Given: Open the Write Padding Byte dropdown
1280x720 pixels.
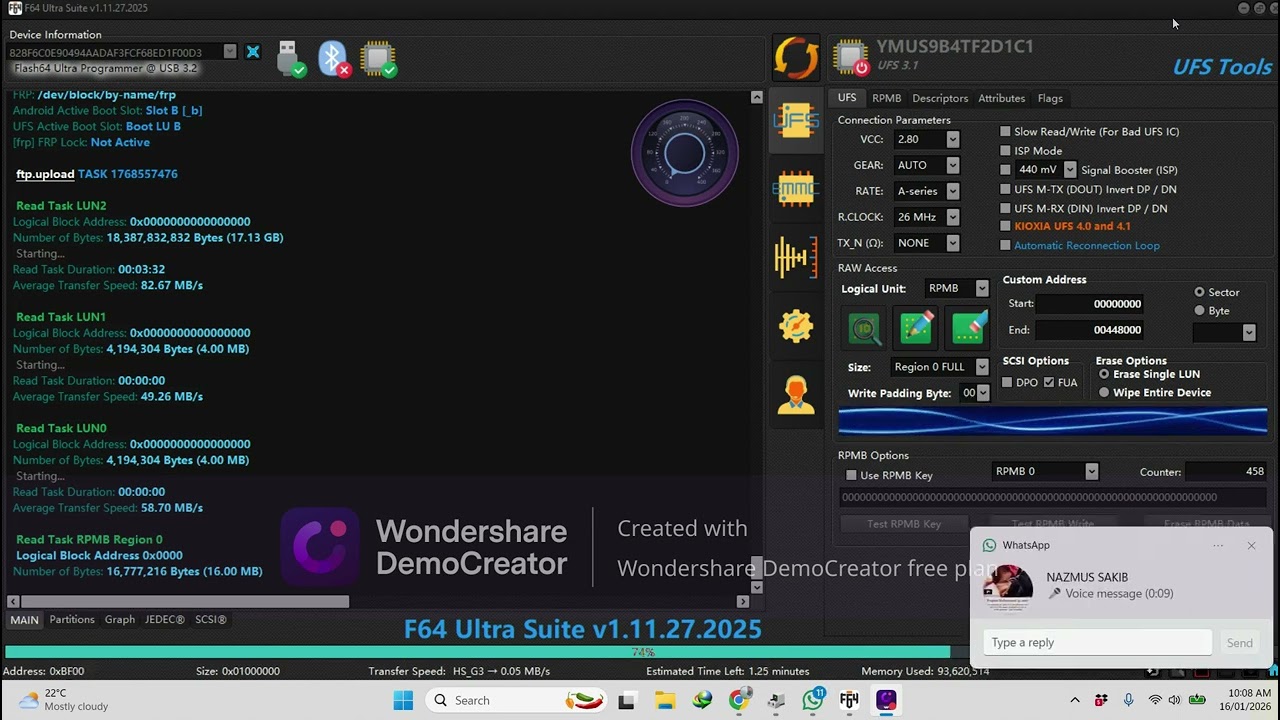Looking at the screenshot, I should point(982,393).
